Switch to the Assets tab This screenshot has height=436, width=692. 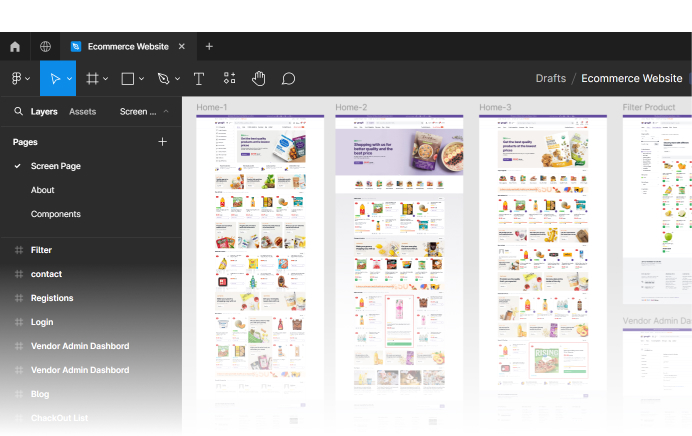coord(83,112)
